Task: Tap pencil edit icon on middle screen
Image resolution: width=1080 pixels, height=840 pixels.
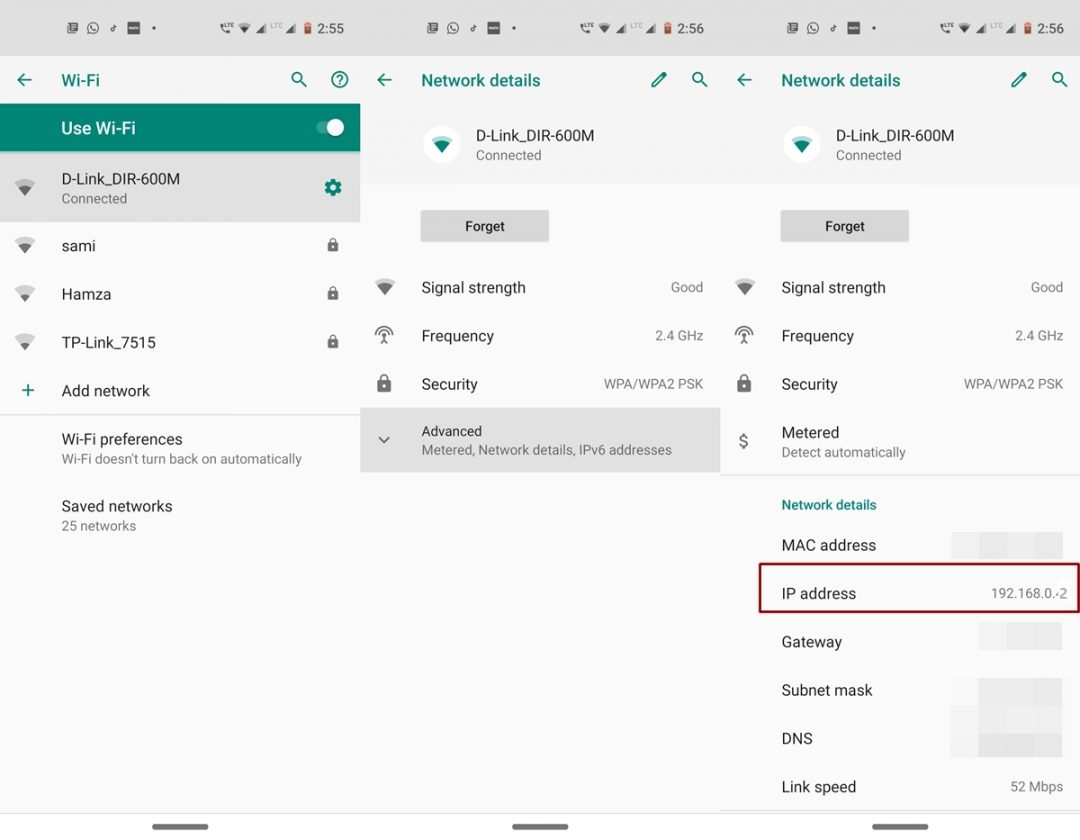Action: point(658,80)
